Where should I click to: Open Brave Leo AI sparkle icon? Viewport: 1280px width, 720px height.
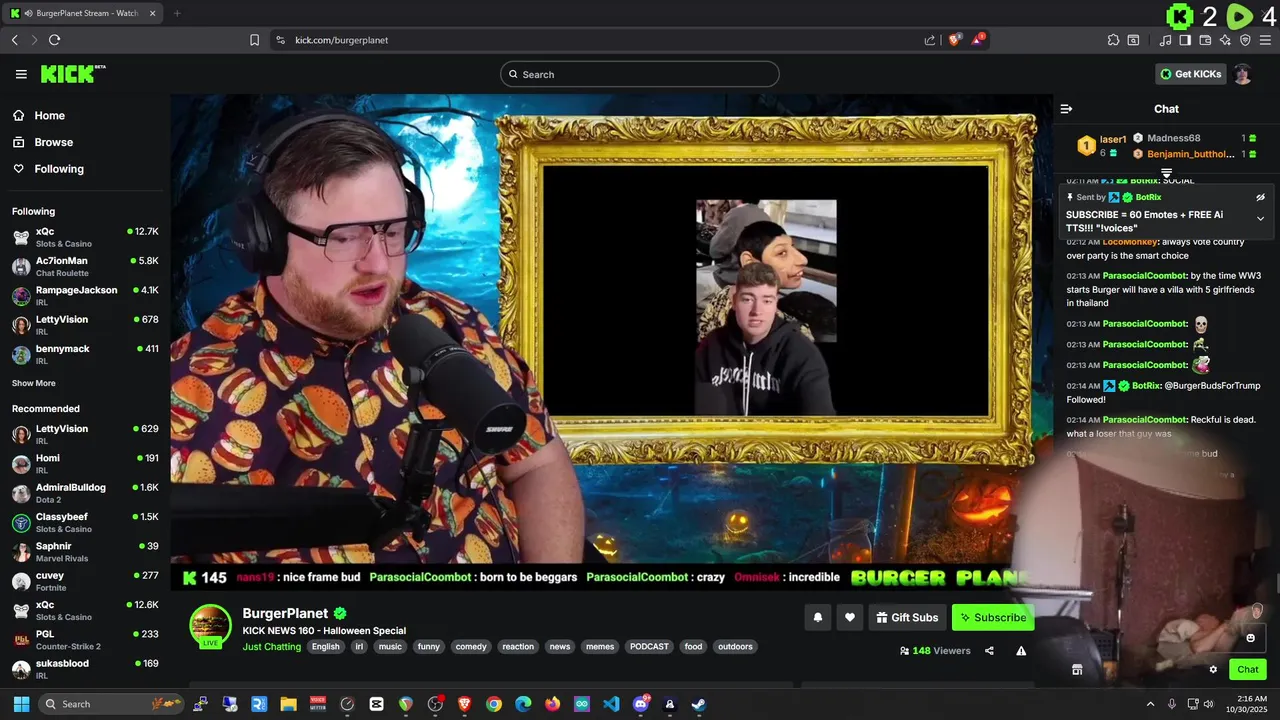click(1225, 40)
